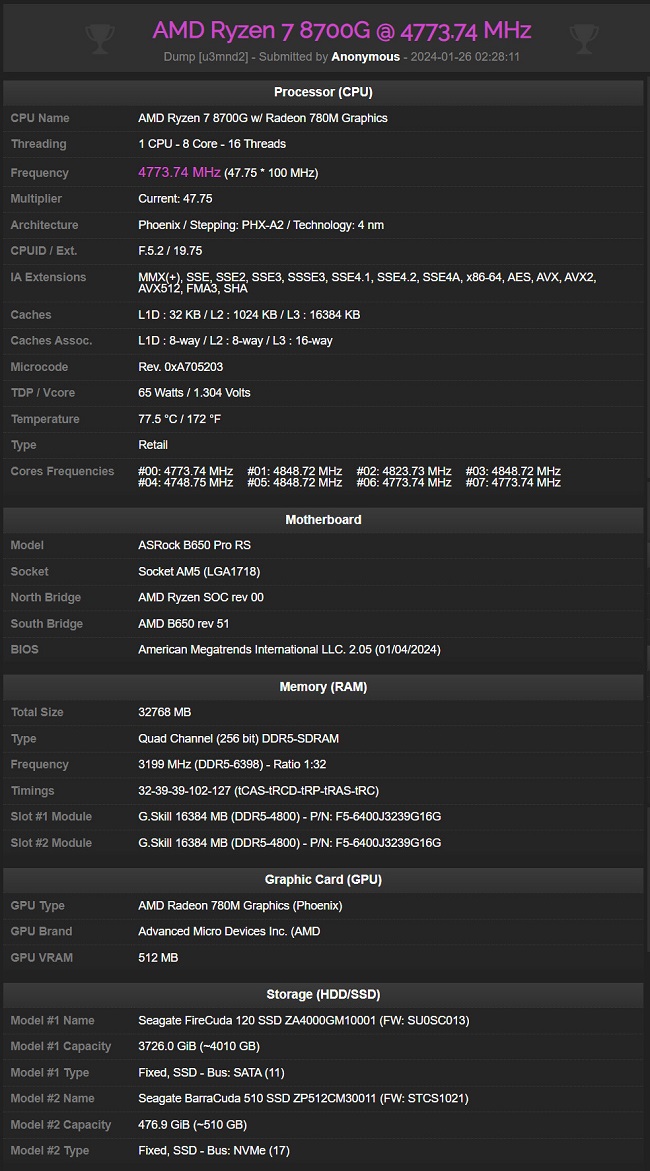
Task: Click the memory Timings value row
Action: point(258,790)
